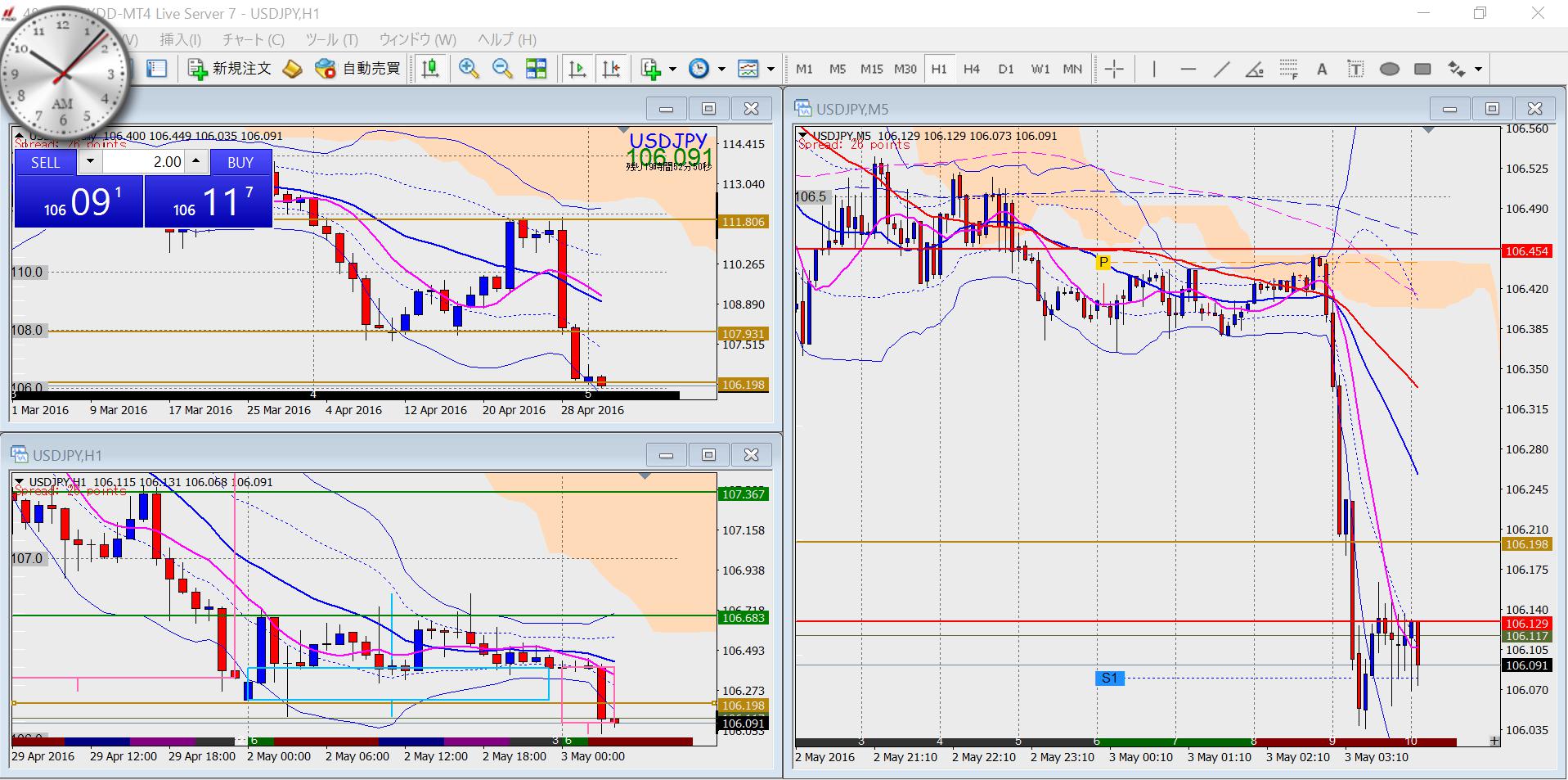Screen dimensions: 1568x780
Task: Select the Horizontal Line drawing tool
Action: click(1188, 69)
